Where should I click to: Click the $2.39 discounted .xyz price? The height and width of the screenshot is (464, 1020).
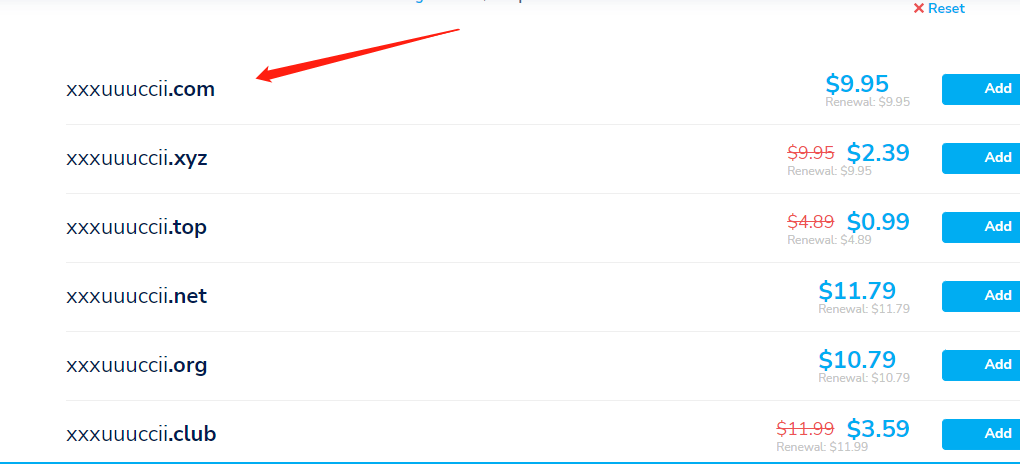point(878,153)
